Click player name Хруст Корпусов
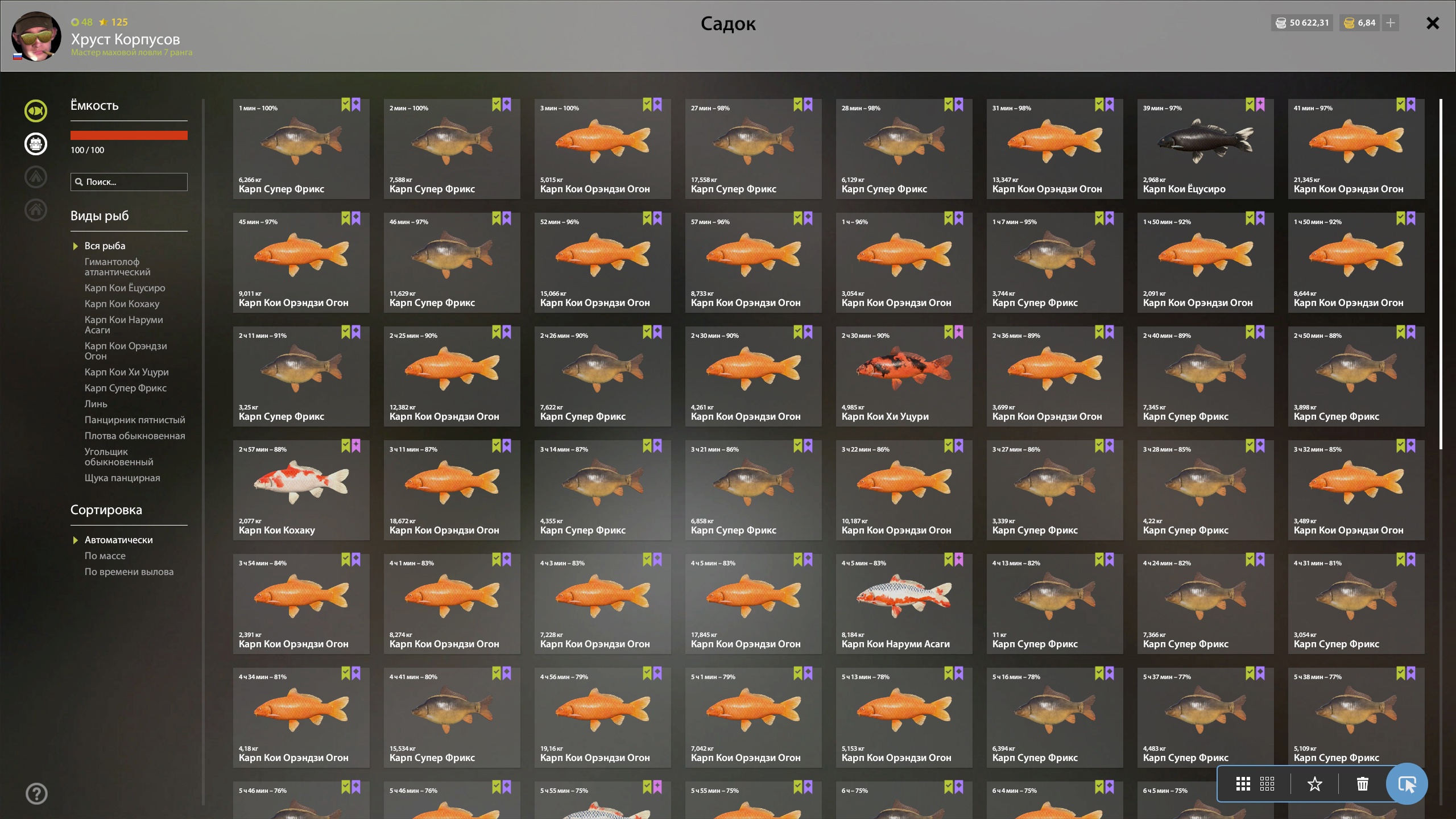The width and height of the screenshot is (1456, 819). click(x=125, y=39)
